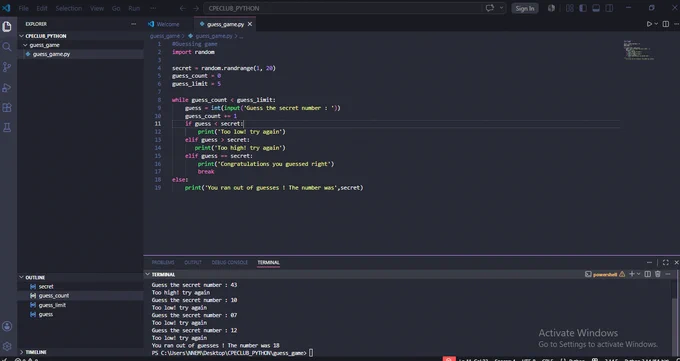The height and width of the screenshot is (361, 680).
Task: Toggle the bottom panel visibility
Action: tap(596, 8)
